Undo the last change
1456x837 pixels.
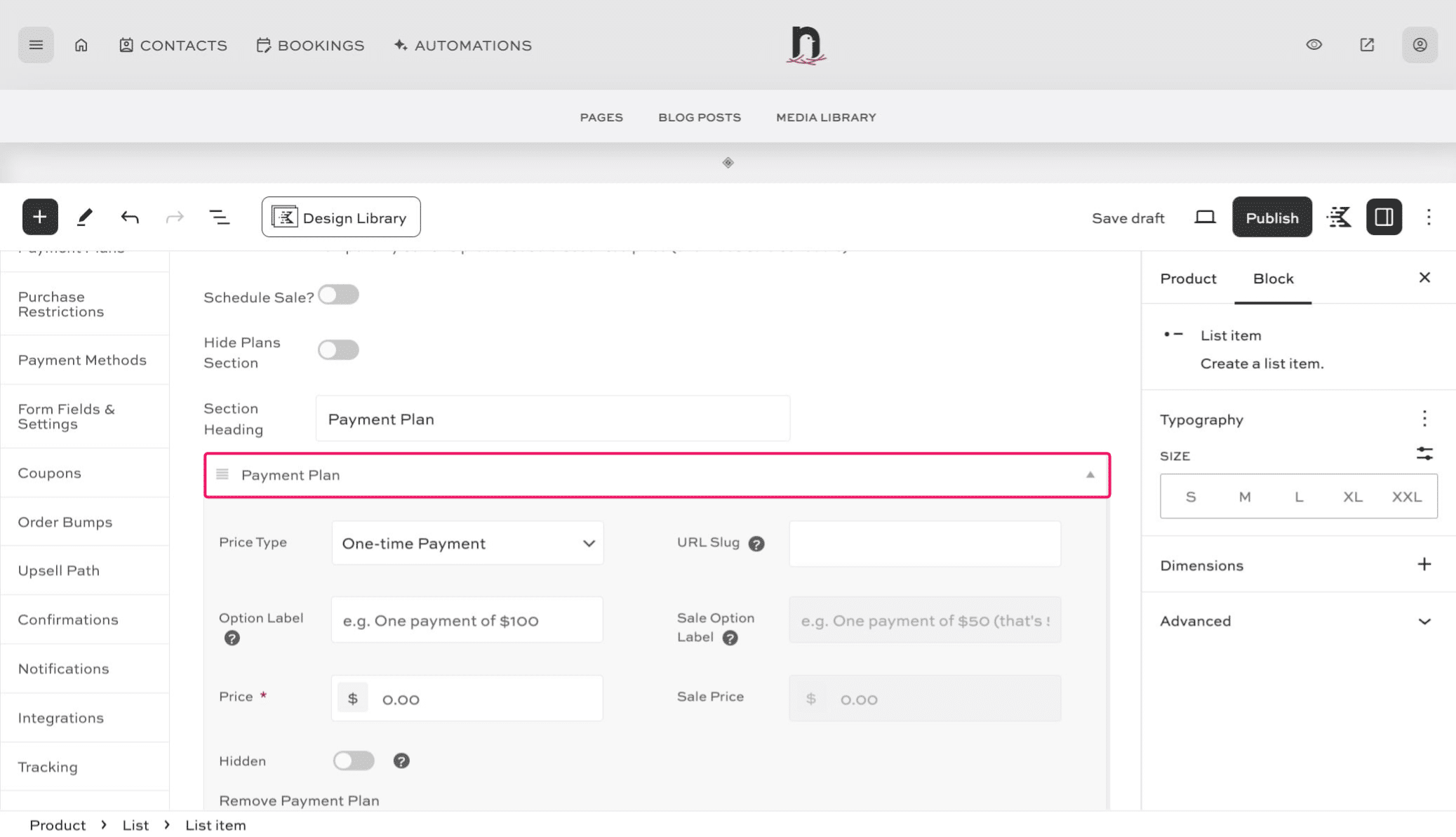(129, 217)
